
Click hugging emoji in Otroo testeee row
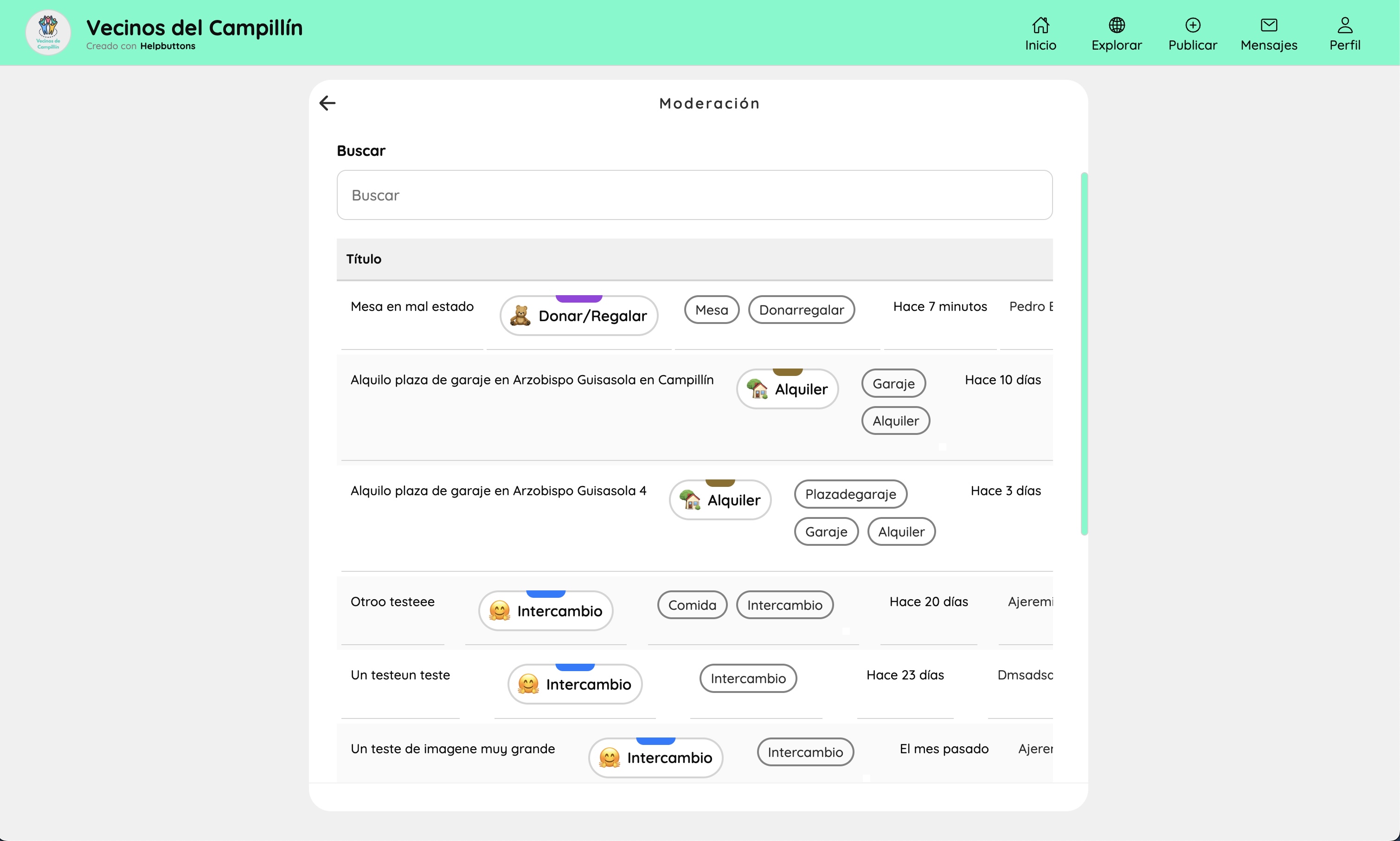[x=500, y=611]
